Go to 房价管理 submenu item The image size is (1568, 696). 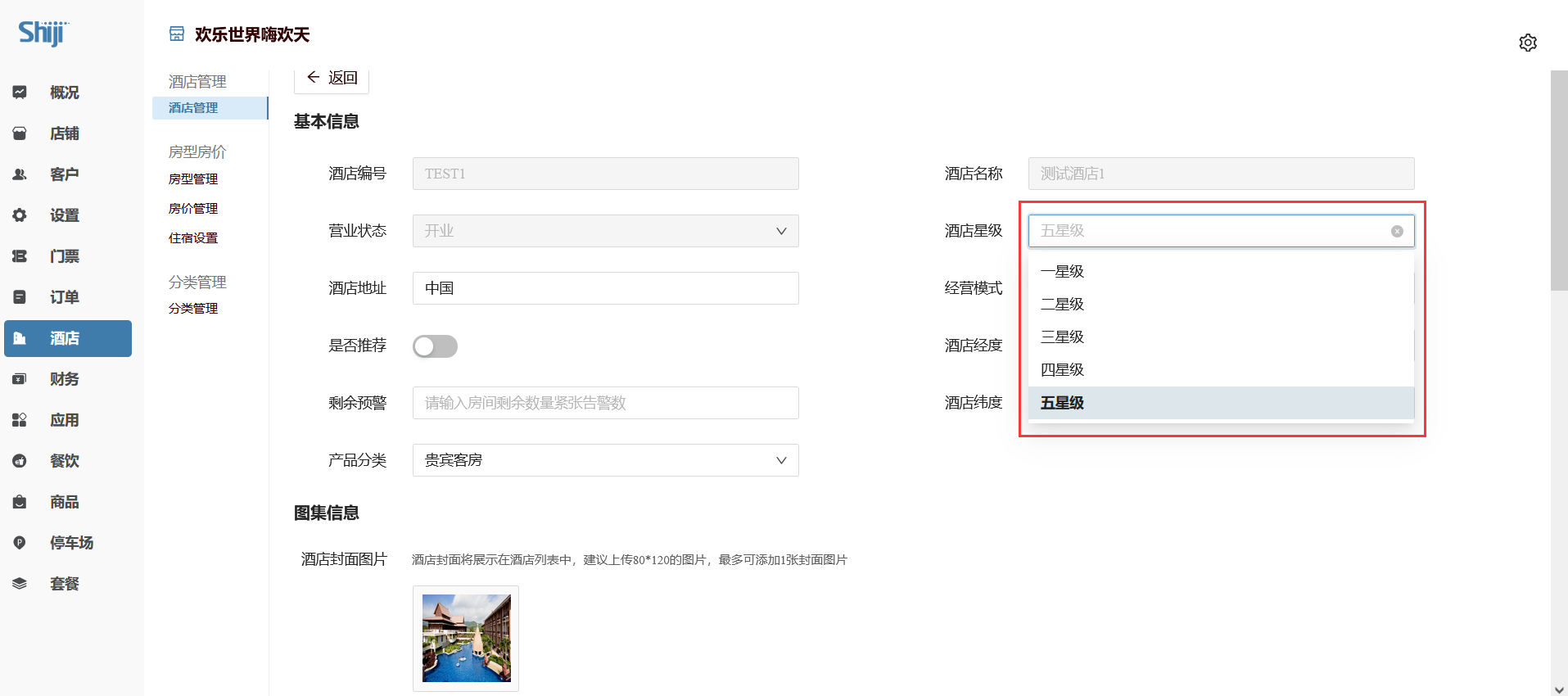coord(193,209)
